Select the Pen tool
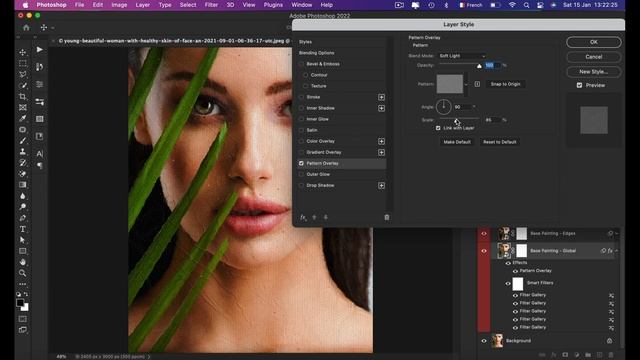 [x=22, y=218]
